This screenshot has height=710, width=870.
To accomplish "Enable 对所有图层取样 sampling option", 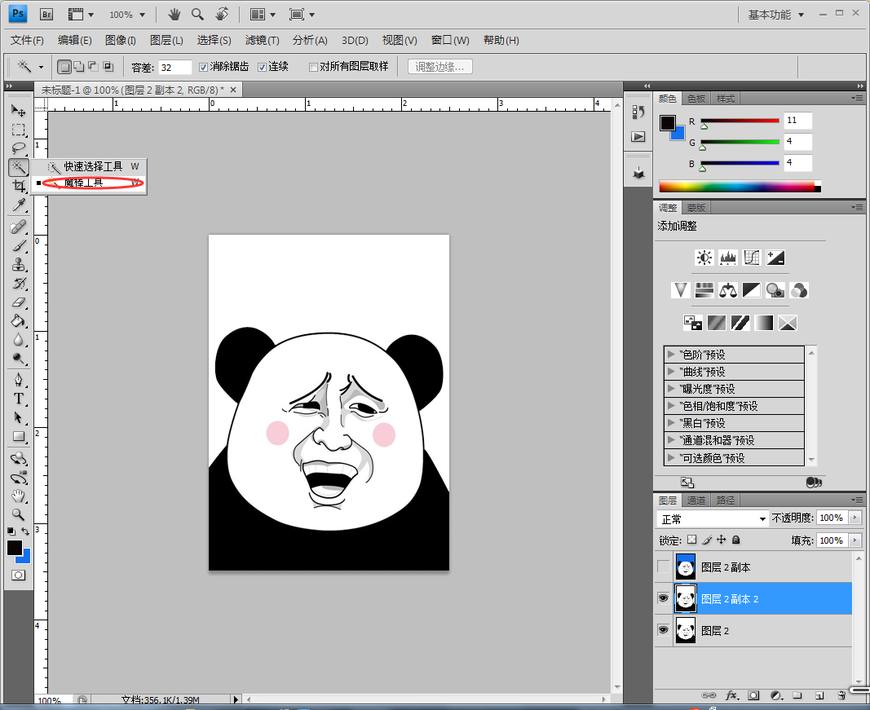I will pos(313,66).
